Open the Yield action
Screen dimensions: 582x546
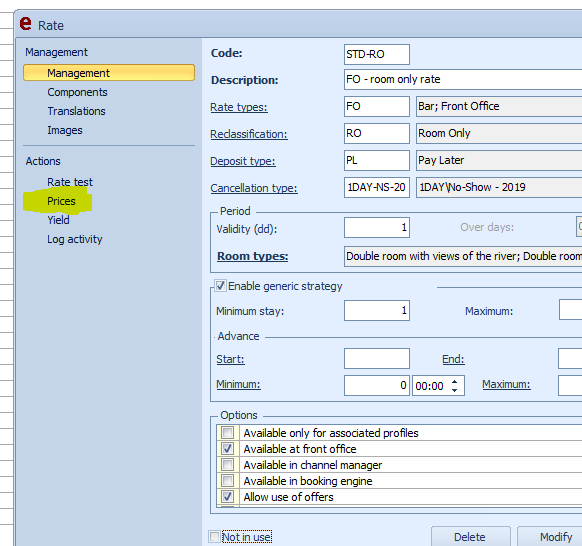[58, 220]
